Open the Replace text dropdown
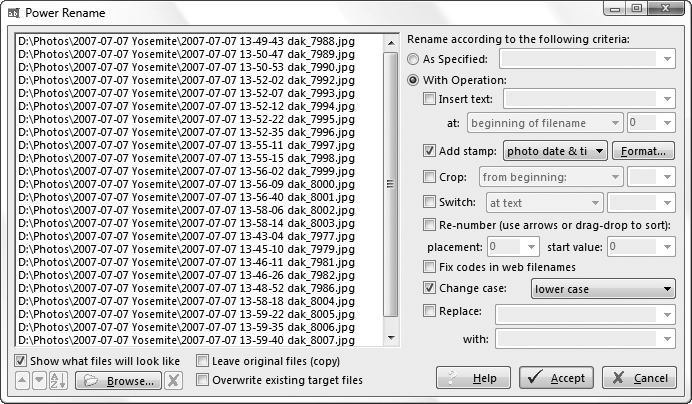The width and height of the screenshot is (692, 404). coord(585,315)
